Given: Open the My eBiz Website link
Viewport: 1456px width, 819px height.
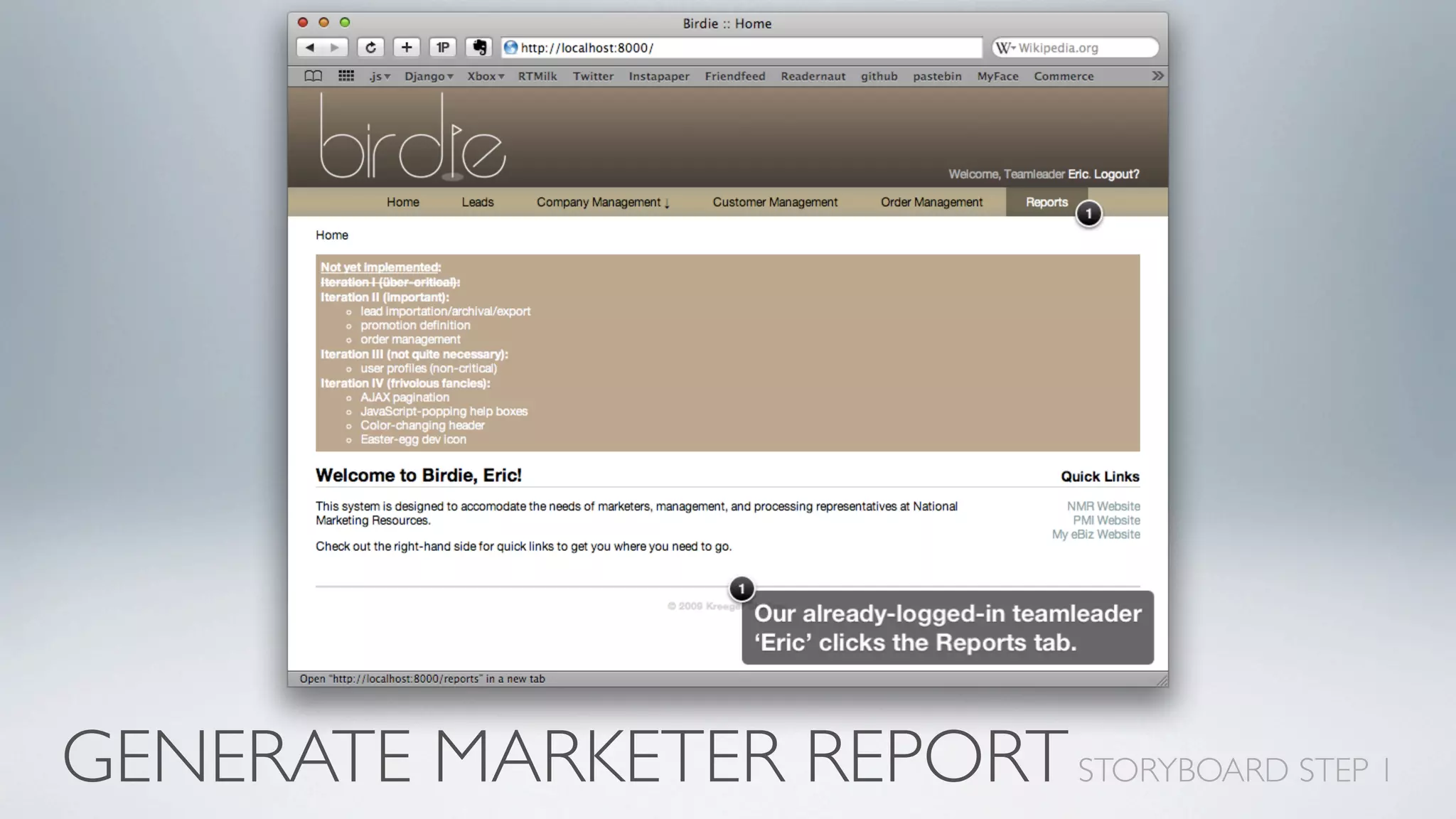Looking at the screenshot, I should [x=1096, y=535].
